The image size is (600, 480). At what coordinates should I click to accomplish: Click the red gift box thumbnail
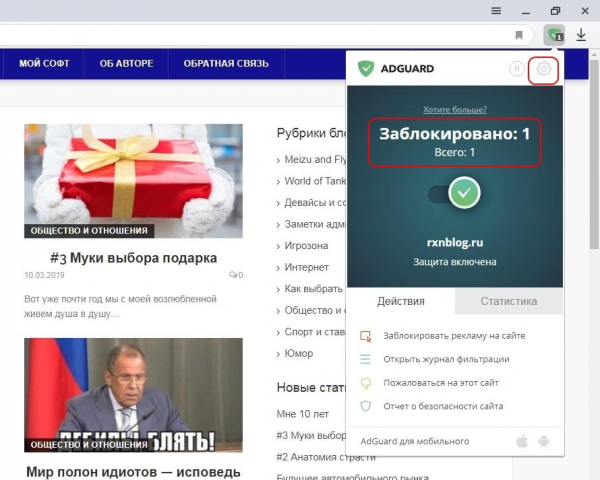click(133, 181)
